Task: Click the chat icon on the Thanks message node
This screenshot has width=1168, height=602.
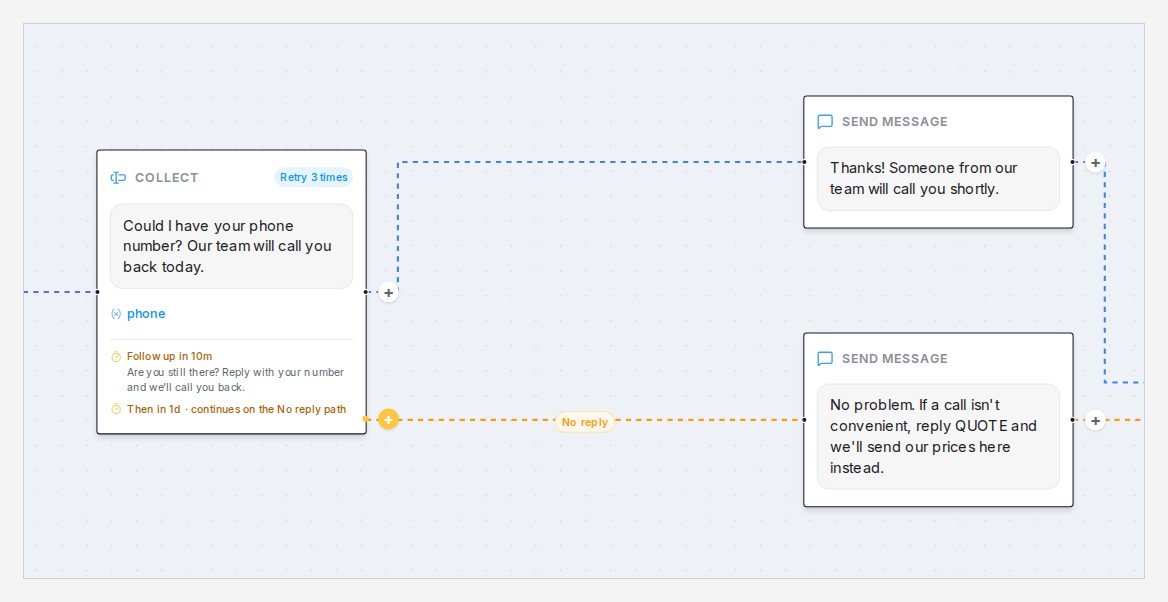Action: pos(825,121)
